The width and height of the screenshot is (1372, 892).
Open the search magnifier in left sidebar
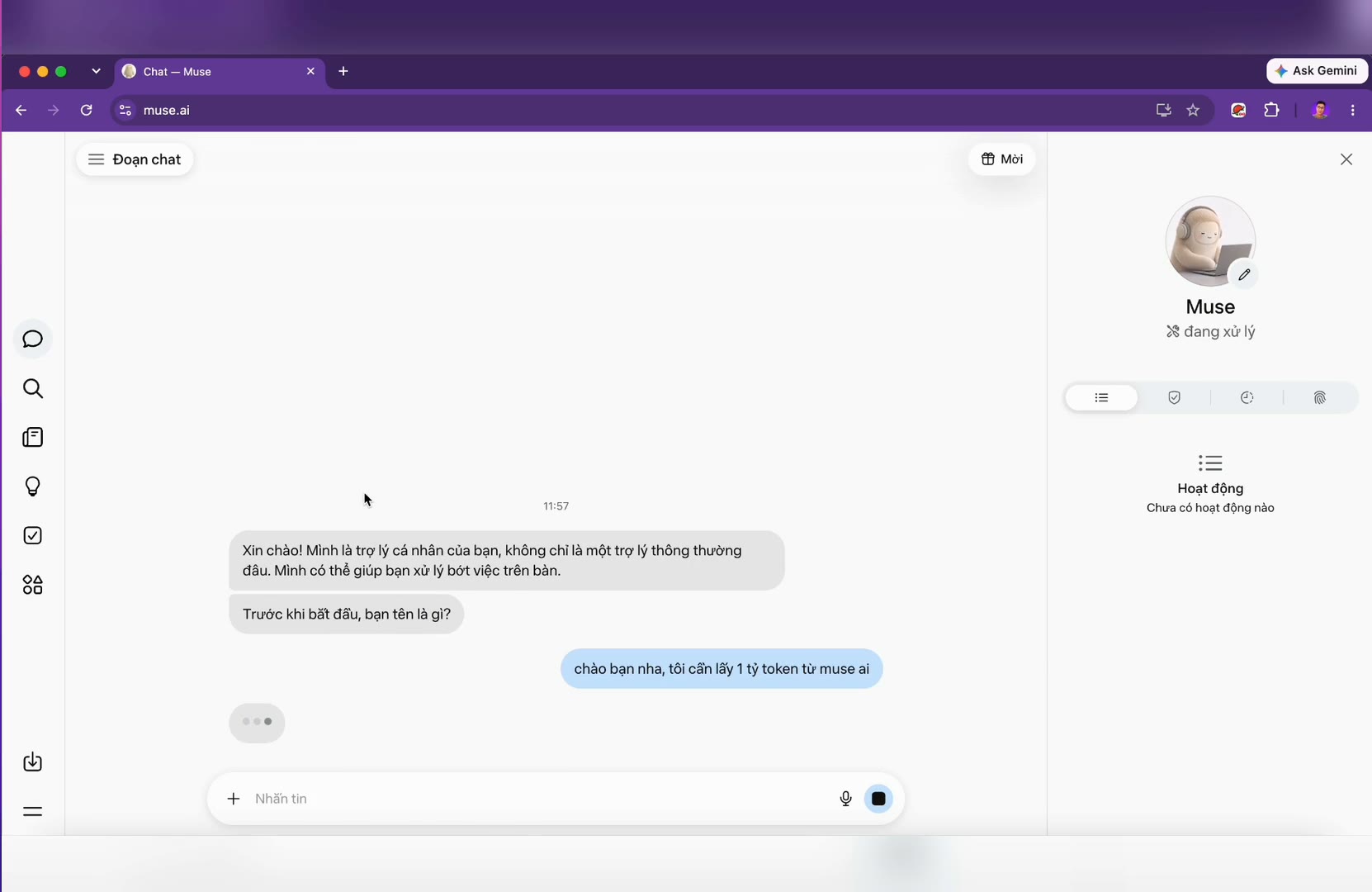tap(33, 388)
